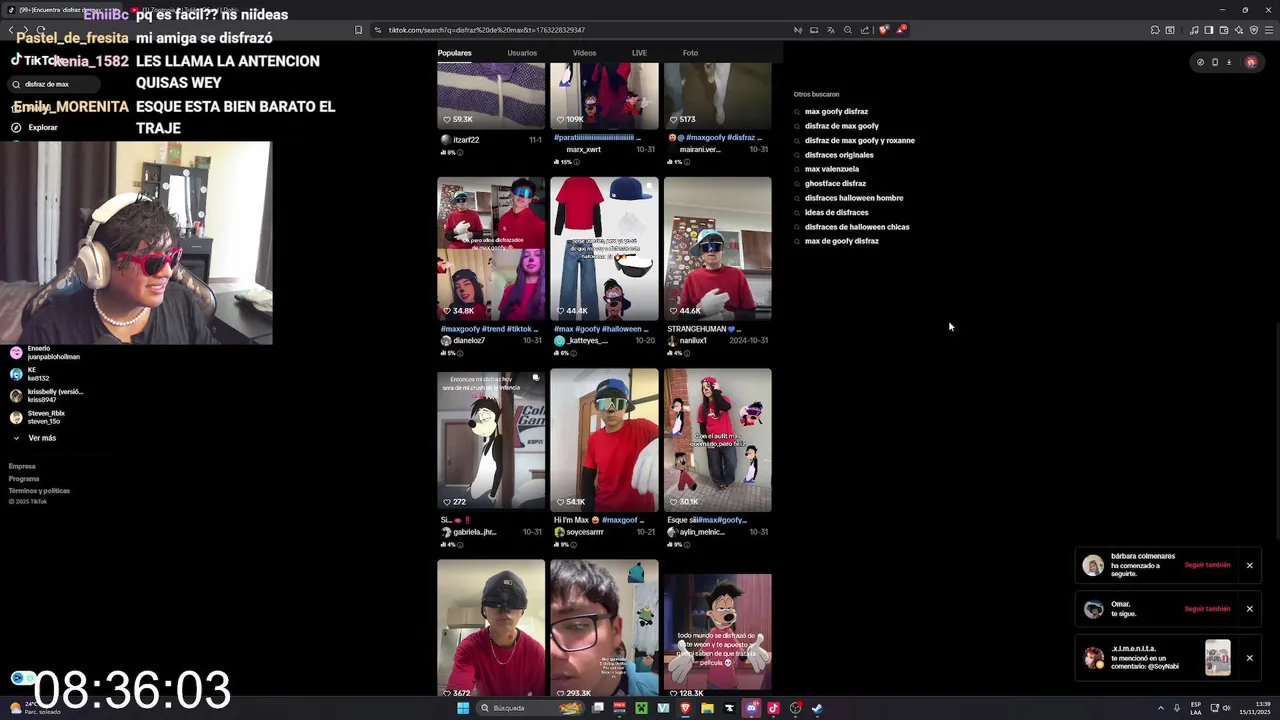Click the browser address bar URL
This screenshot has width=1280, height=720.
click(486, 30)
